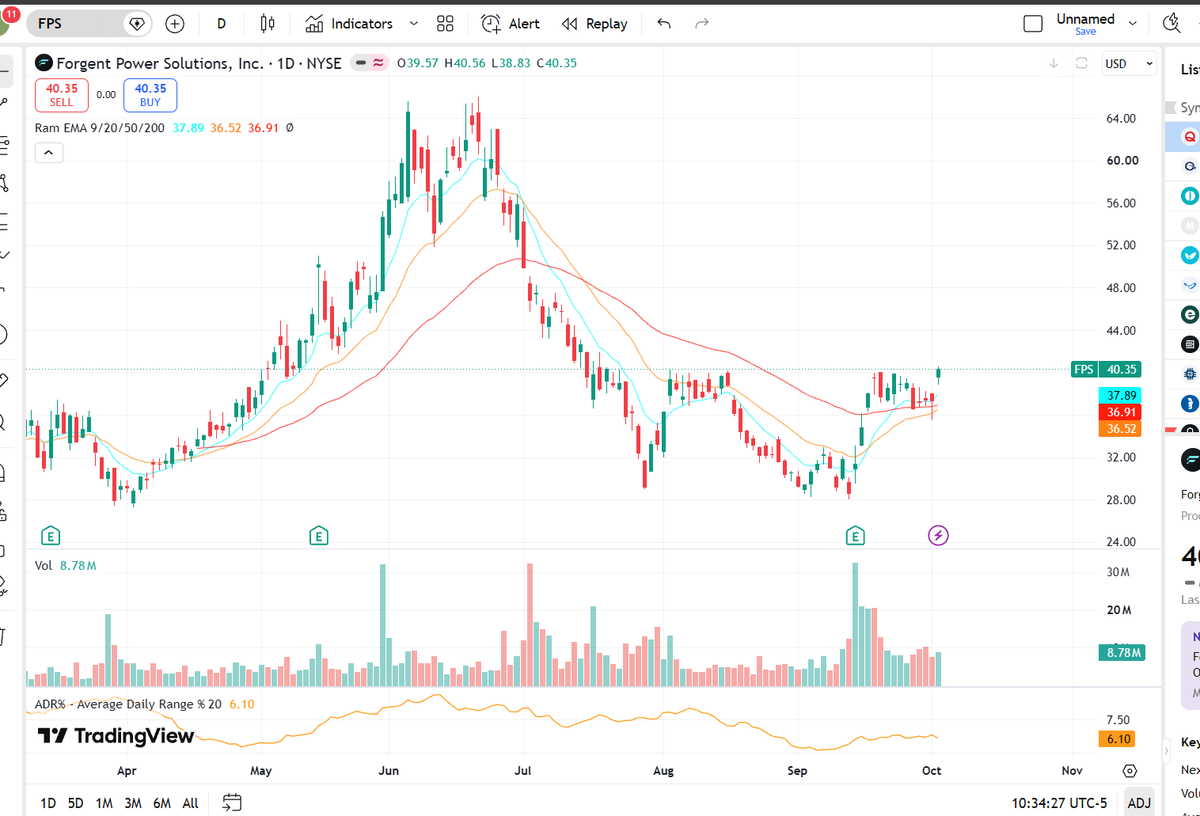Select the 1M date range
Viewport: 1200px width, 816px height.
click(x=104, y=803)
